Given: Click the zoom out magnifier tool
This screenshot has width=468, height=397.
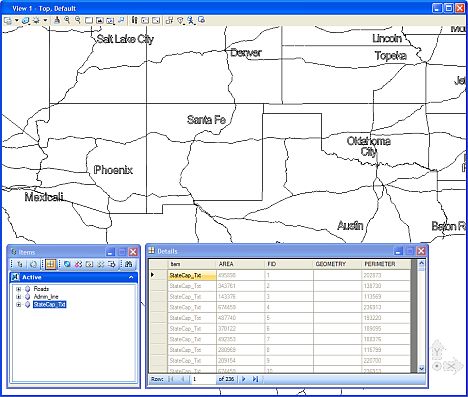Looking at the screenshot, I should click(78, 20).
